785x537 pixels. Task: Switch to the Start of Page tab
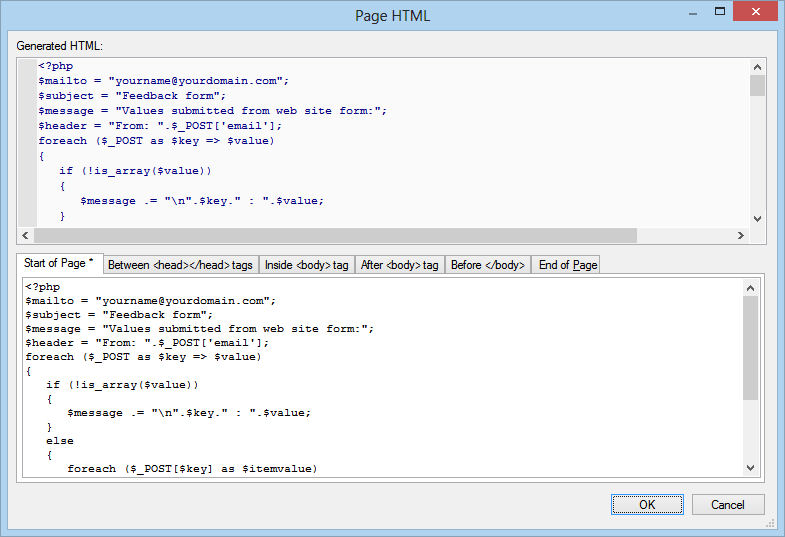[x=59, y=263]
